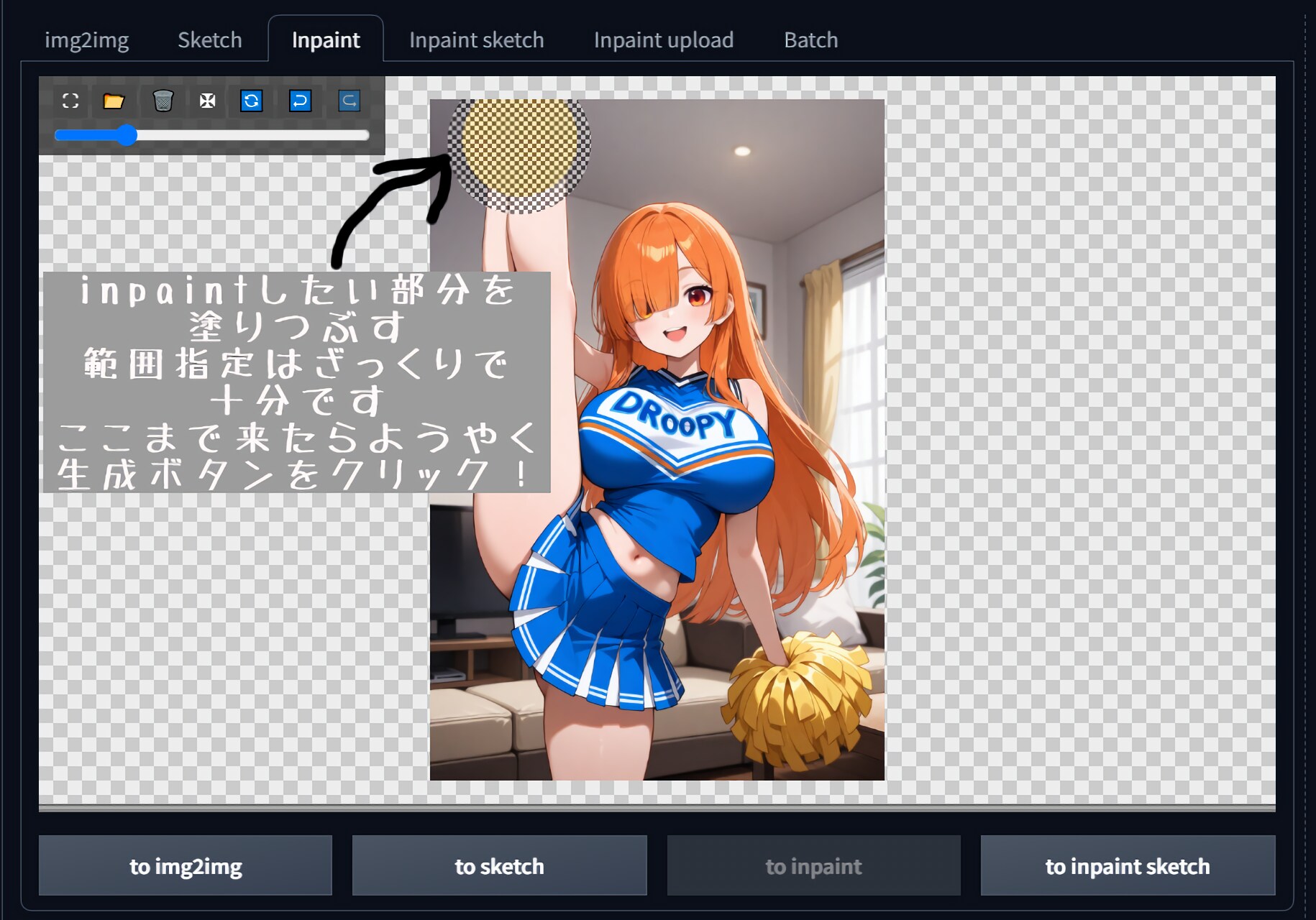Go to Inpaint sketch tab

476,40
